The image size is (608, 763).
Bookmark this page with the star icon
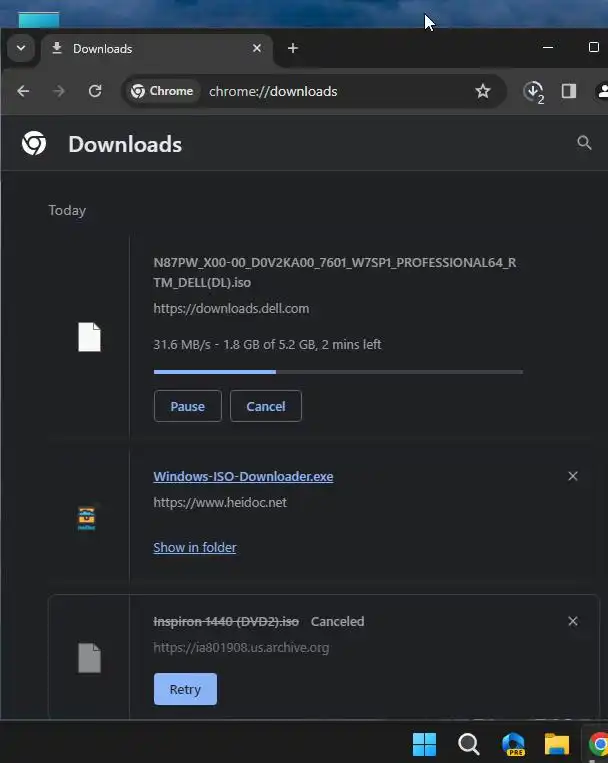[482, 91]
